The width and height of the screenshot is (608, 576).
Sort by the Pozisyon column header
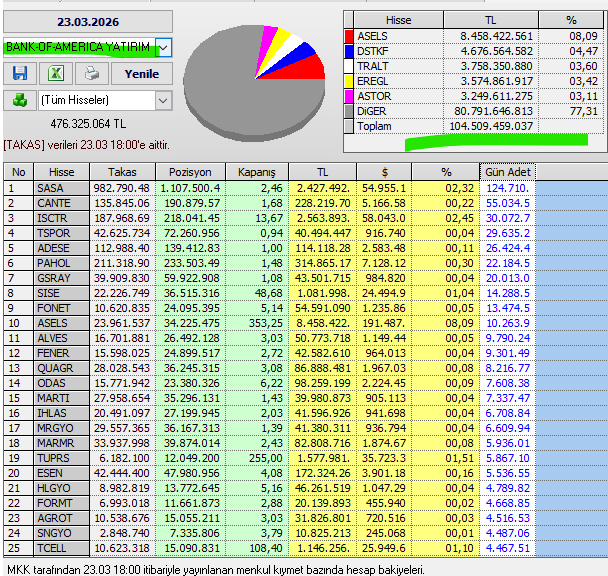(x=190, y=172)
